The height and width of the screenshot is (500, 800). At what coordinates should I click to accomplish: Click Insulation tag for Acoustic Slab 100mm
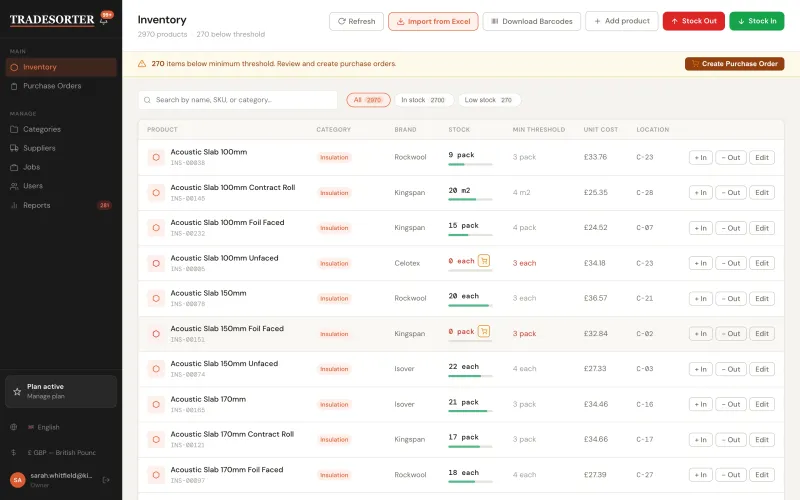coord(334,158)
